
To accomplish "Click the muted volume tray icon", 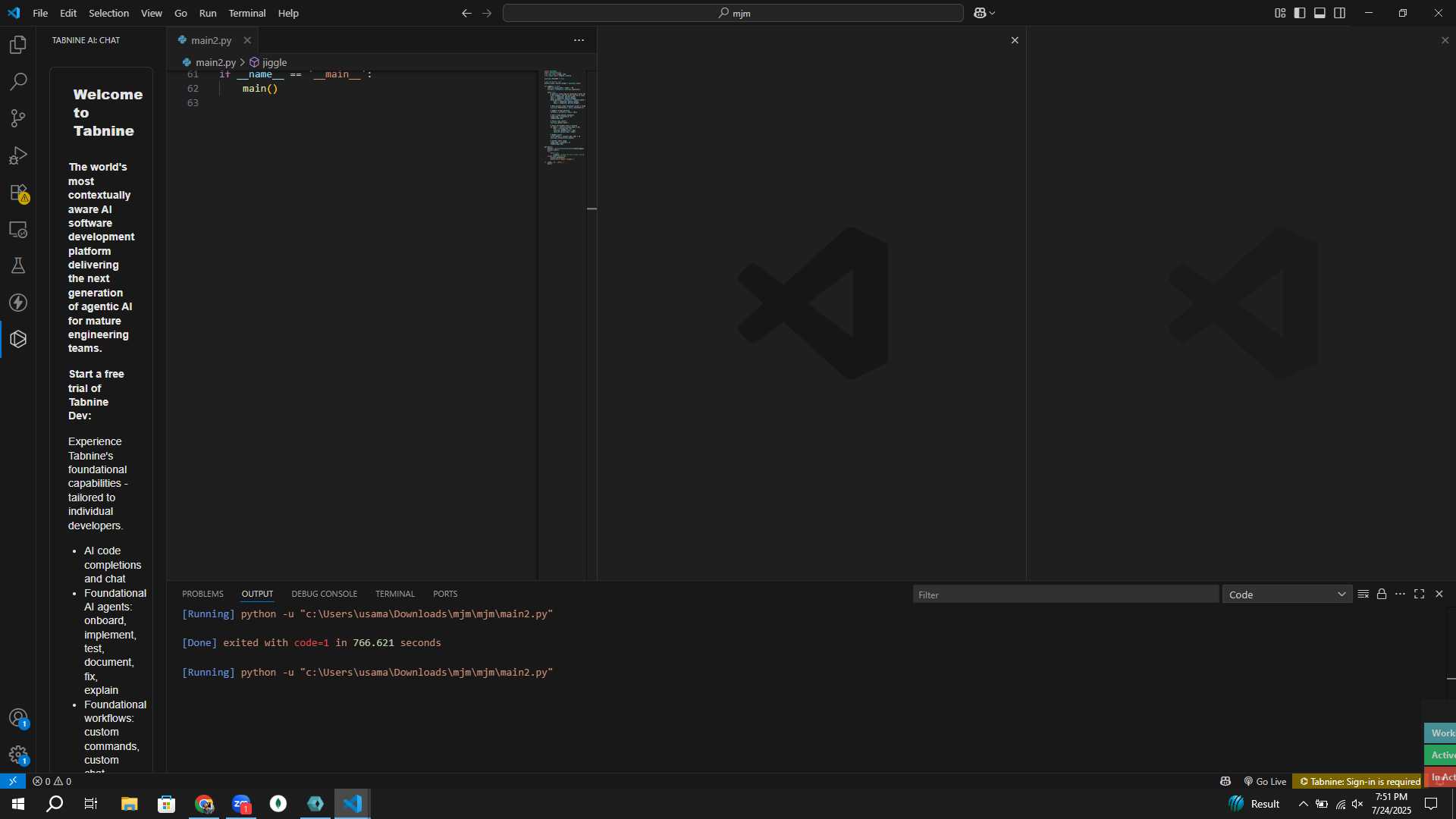I will tap(1357, 804).
